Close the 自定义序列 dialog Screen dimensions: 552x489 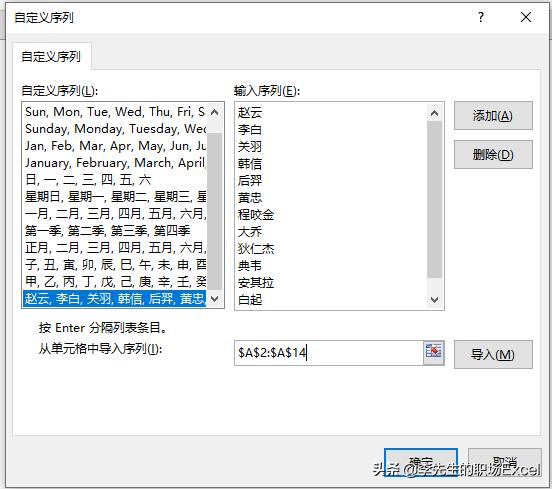pos(526,17)
